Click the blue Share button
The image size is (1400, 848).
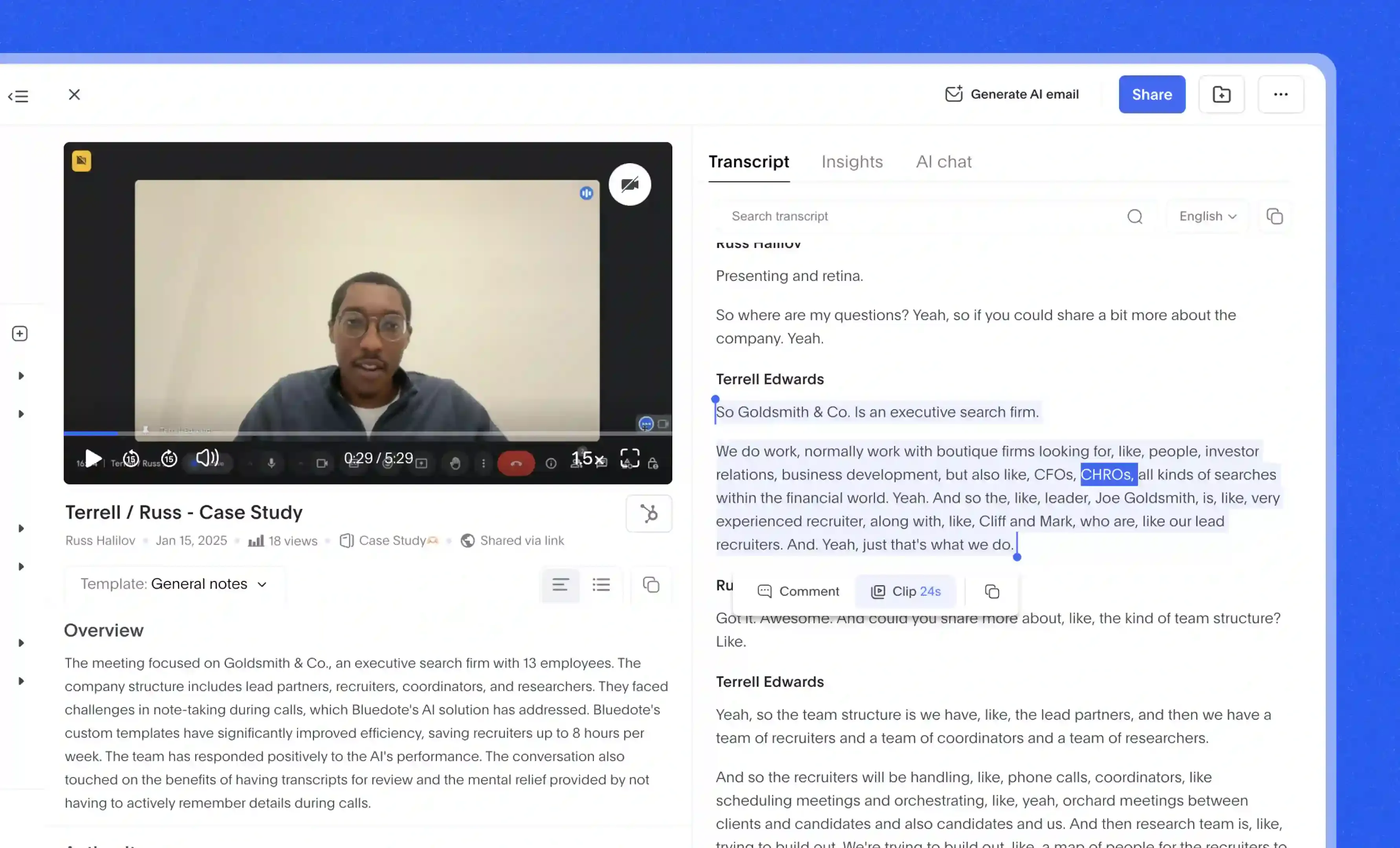coord(1152,94)
